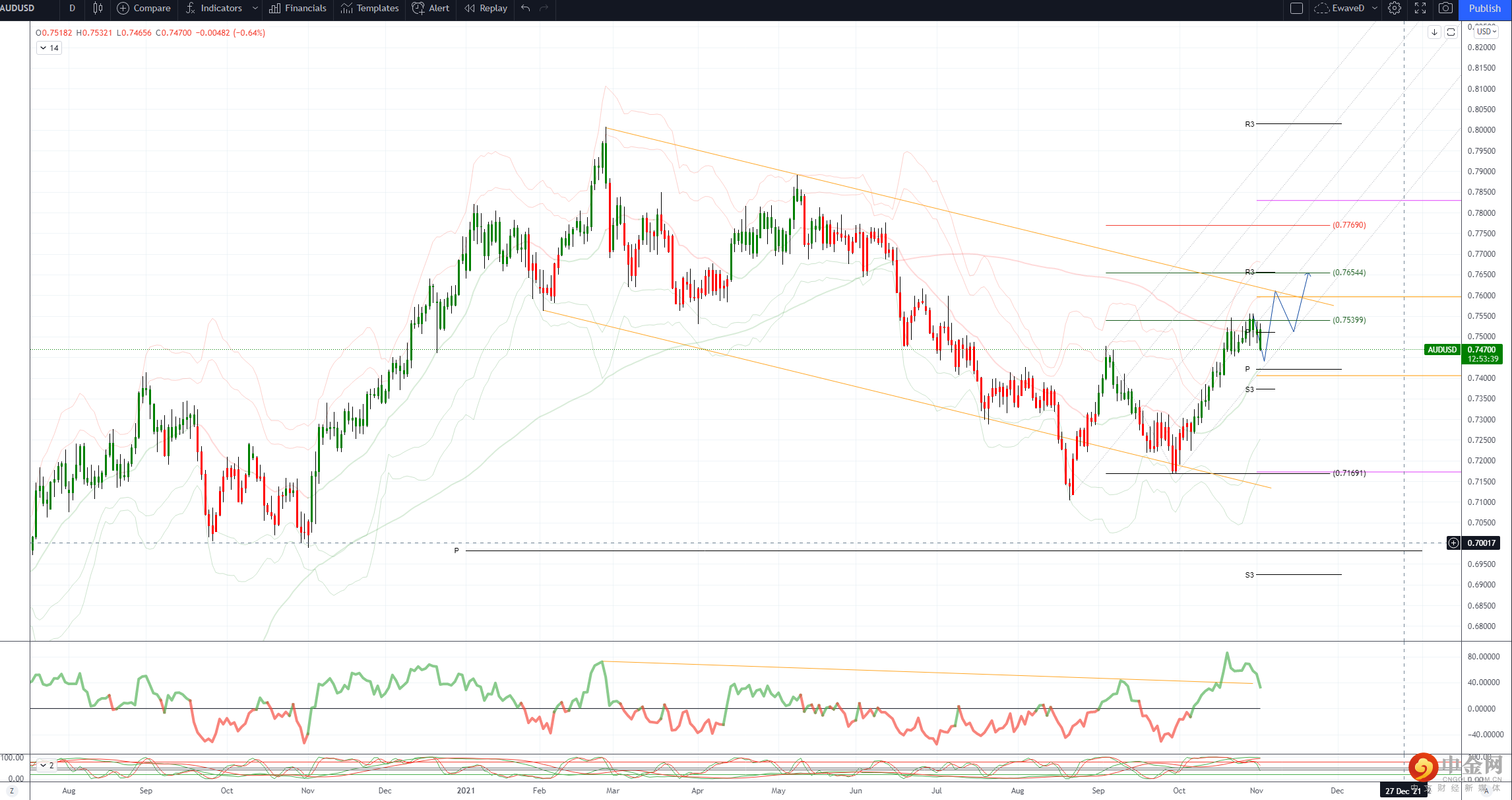Screen dimensions: 1512x800
Task: Open the layout selection square icon
Action: click(x=1296, y=8)
